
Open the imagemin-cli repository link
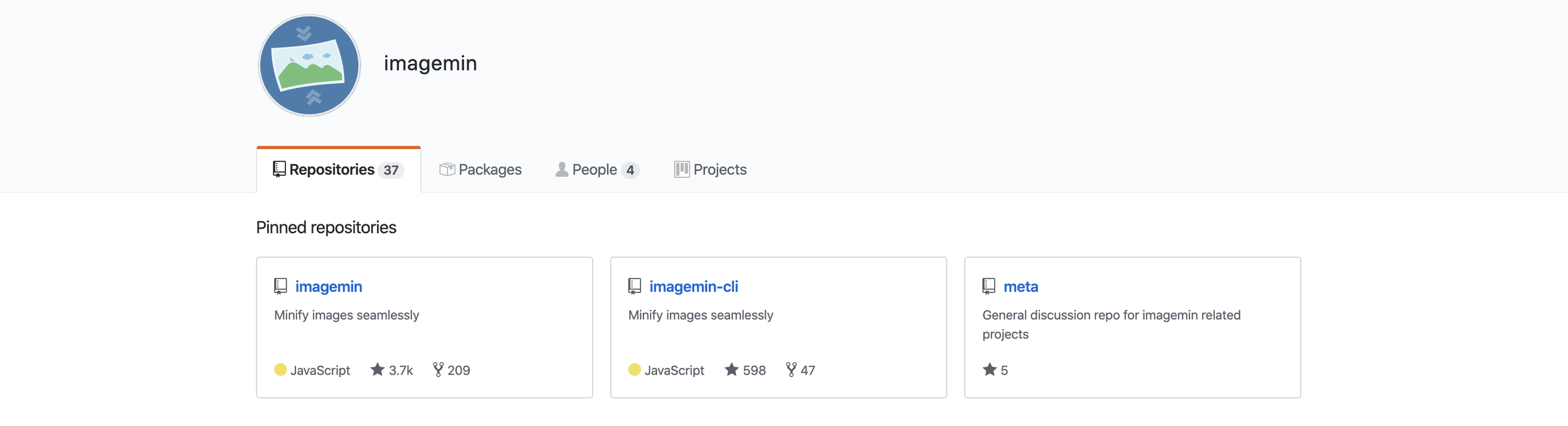point(694,286)
